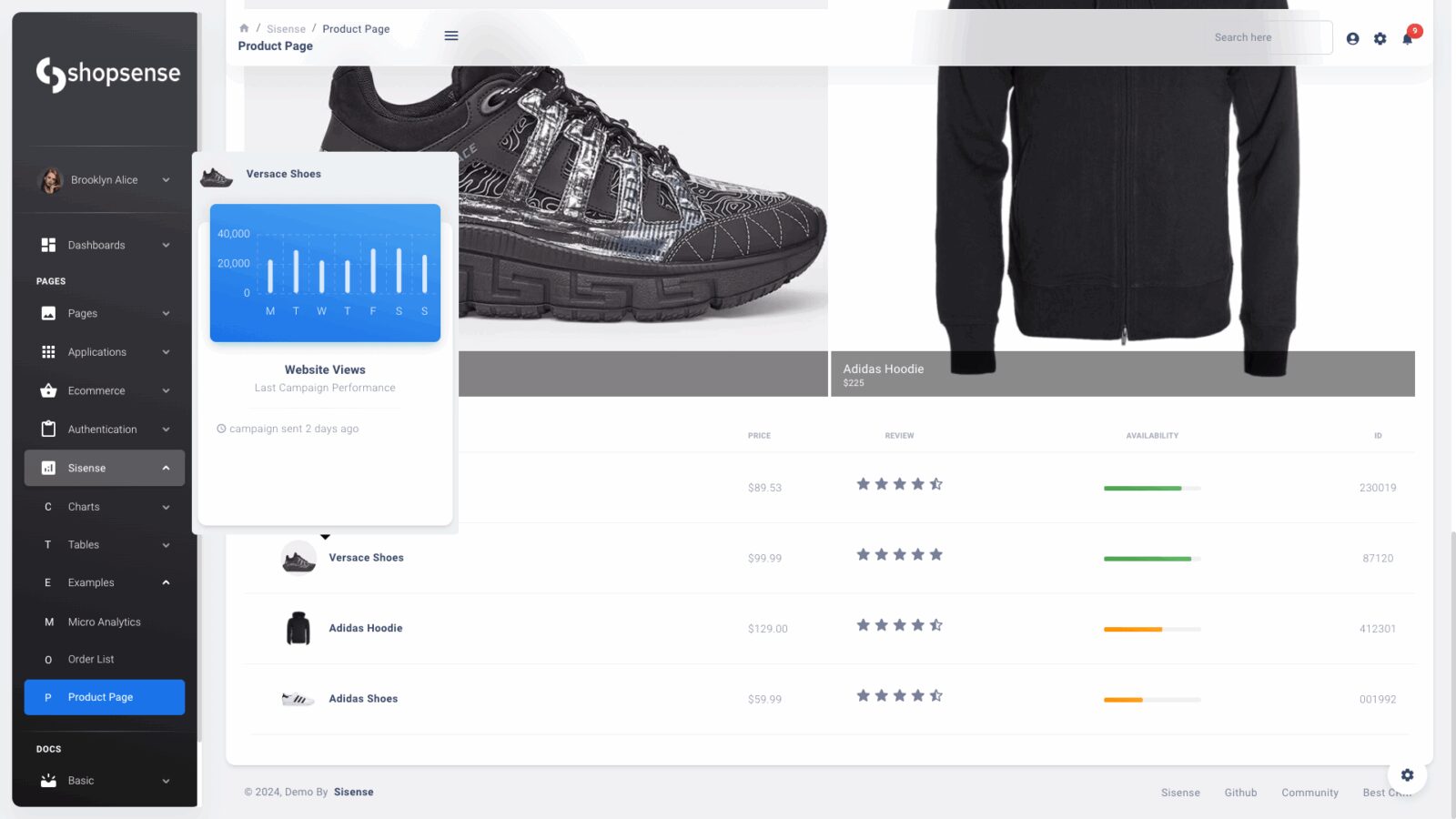The width and height of the screenshot is (1456, 819).
Task: Click availability bar for Adidas Shoes
Action: pyautogui.click(x=1152, y=700)
